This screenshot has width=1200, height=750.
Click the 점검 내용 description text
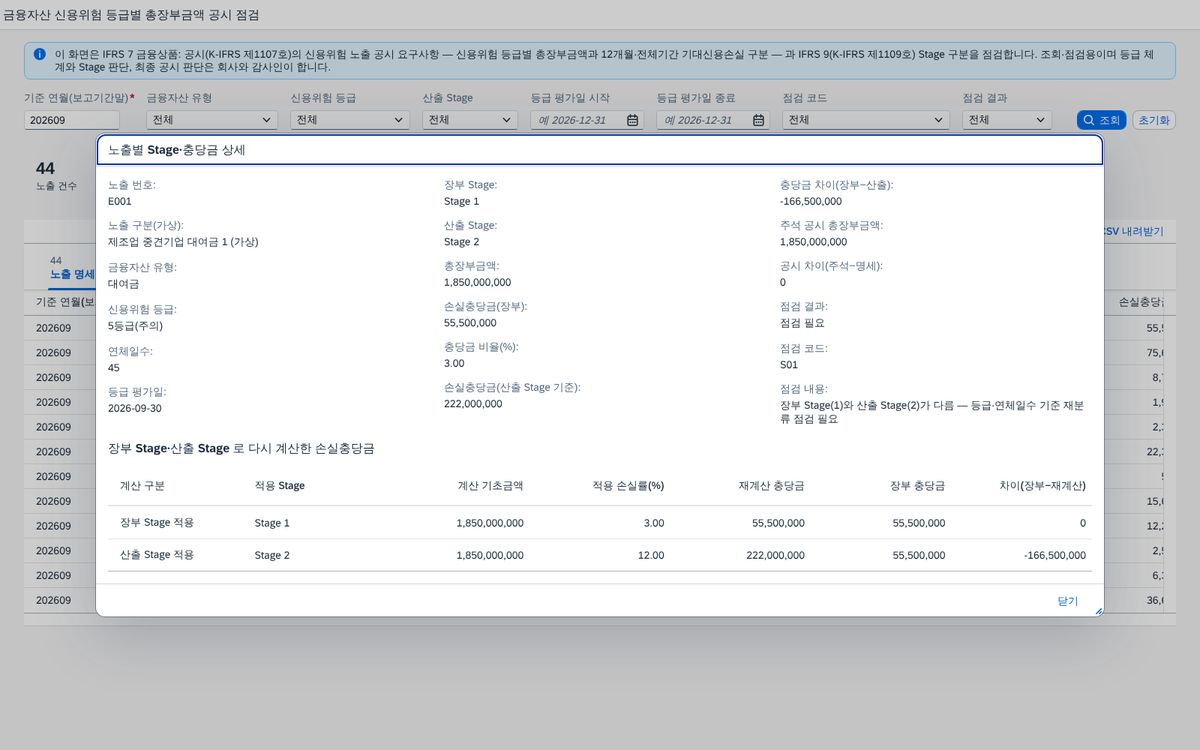click(x=932, y=412)
